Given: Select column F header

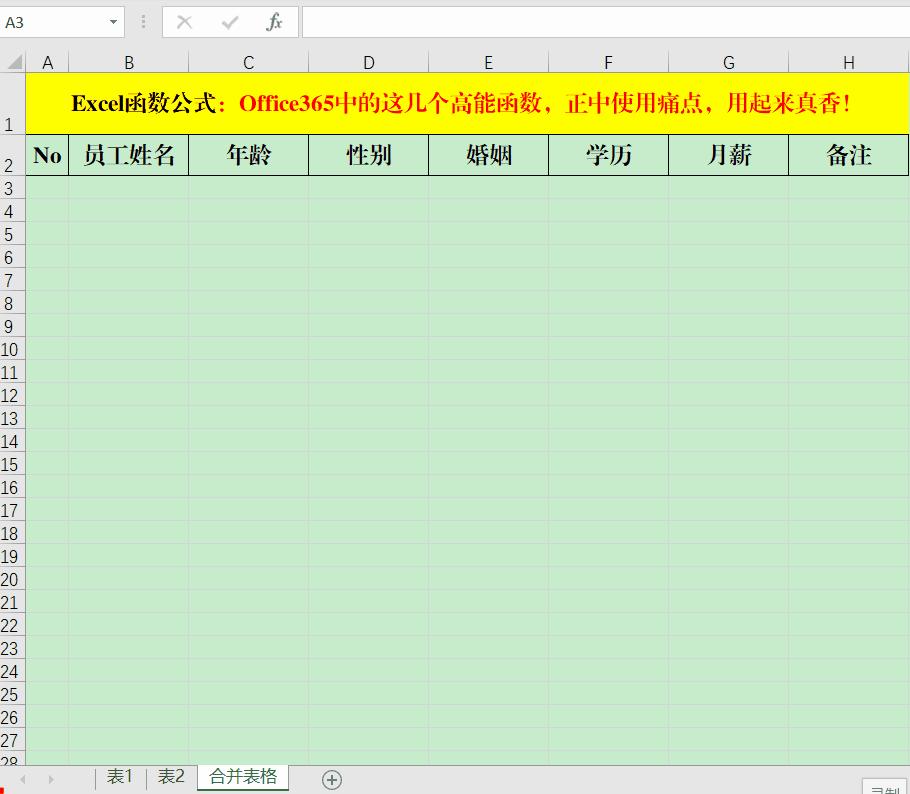Looking at the screenshot, I should (608, 62).
